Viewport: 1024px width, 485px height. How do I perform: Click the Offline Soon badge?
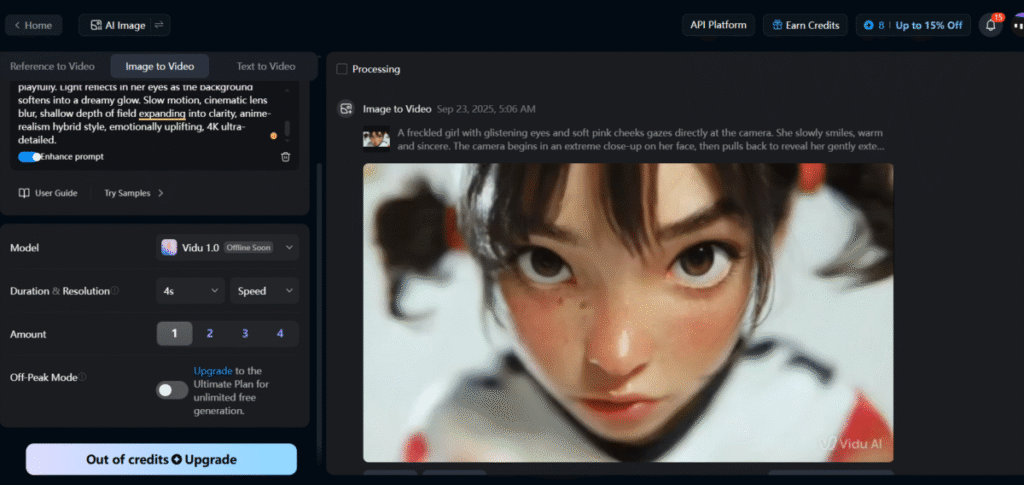(248, 248)
